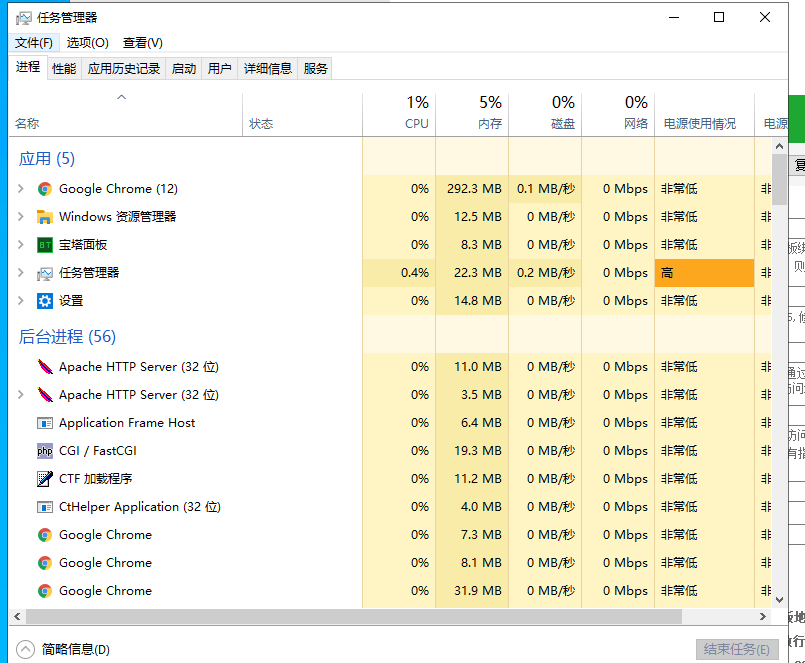Click the 7.3 MB Google Chrome background icon
The height and width of the screenshot is (663, 805).
click(x=45, y=535)
